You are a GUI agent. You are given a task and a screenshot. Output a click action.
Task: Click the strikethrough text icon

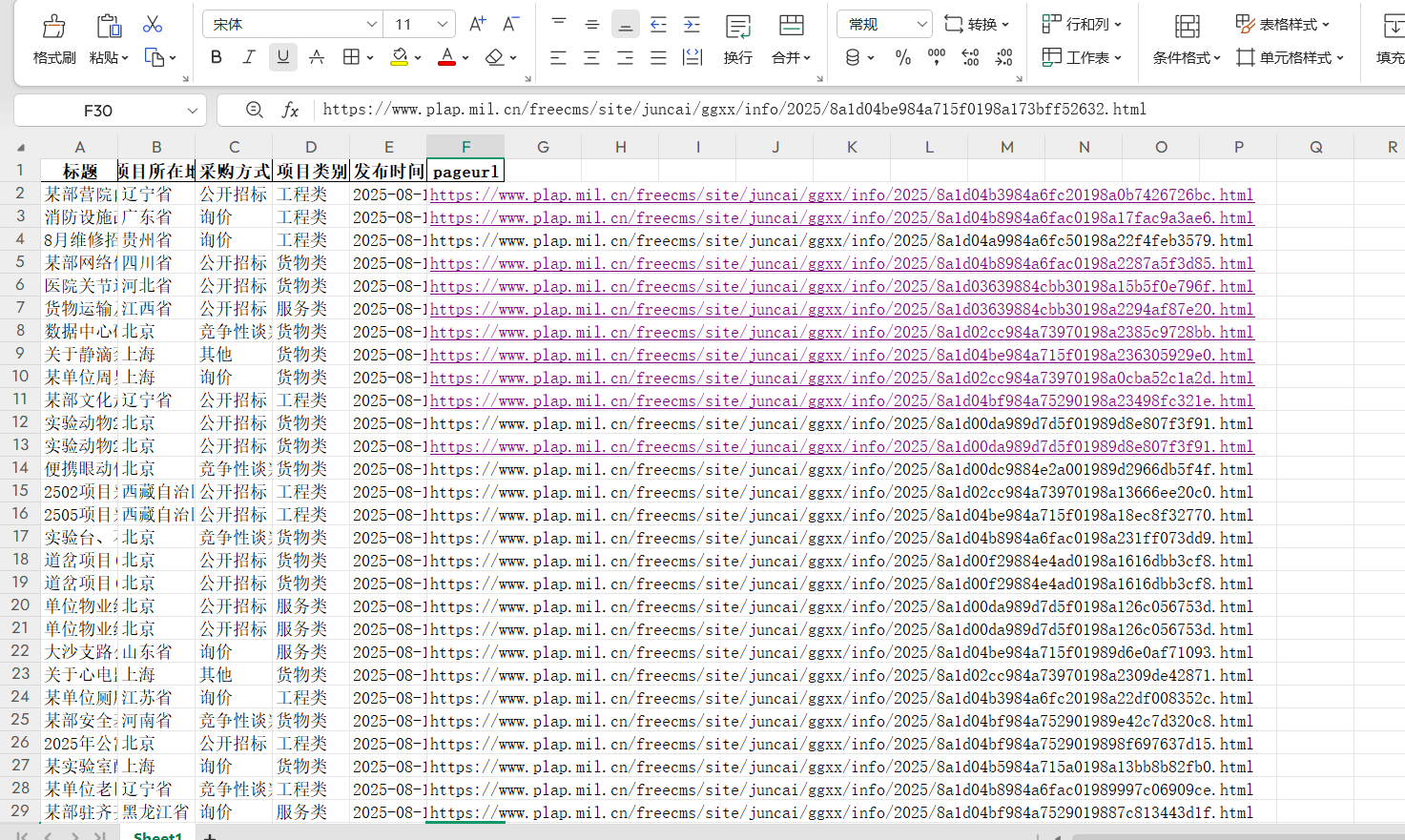tap(317, 57)
